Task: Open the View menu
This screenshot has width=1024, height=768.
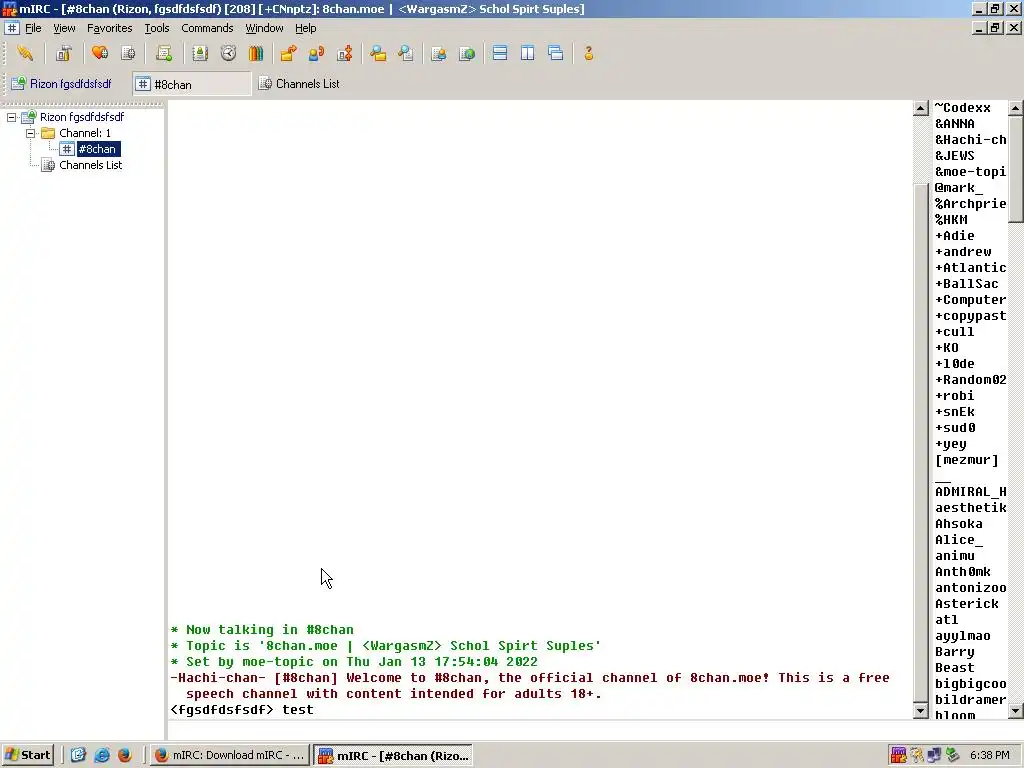Action: coord(64,28)
